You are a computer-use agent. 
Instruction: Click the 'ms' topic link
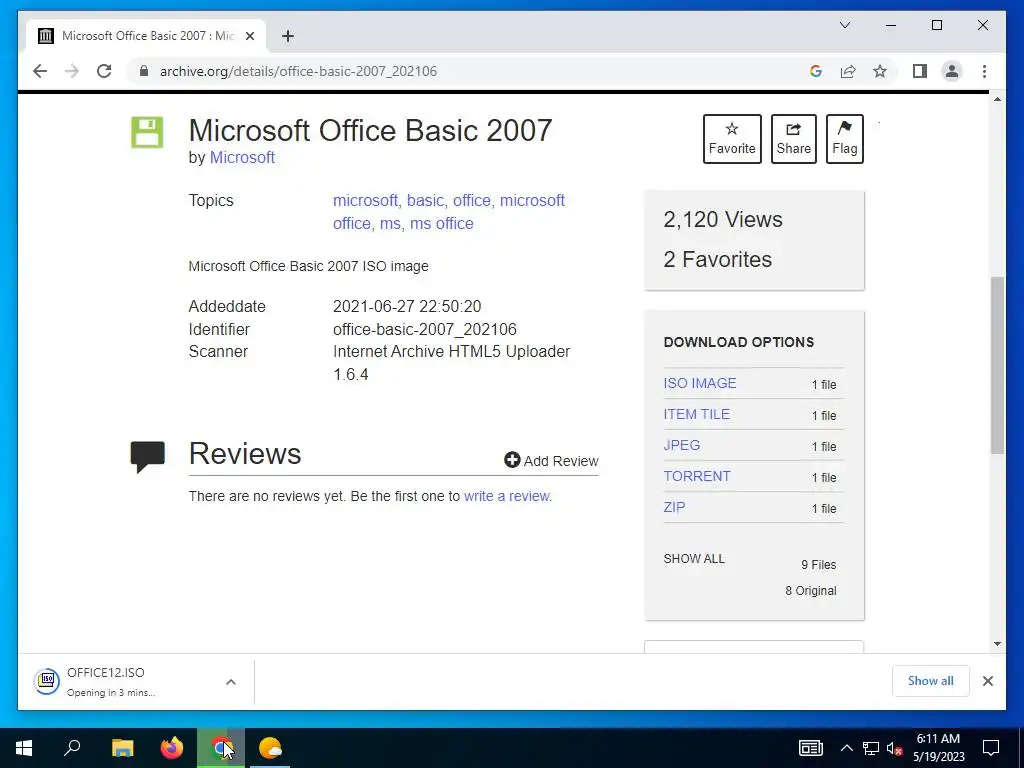390,223
